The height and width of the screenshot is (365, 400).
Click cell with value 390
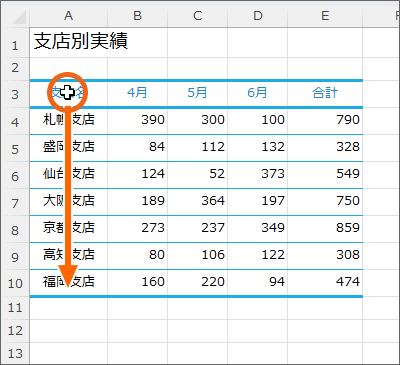[137, 121]
